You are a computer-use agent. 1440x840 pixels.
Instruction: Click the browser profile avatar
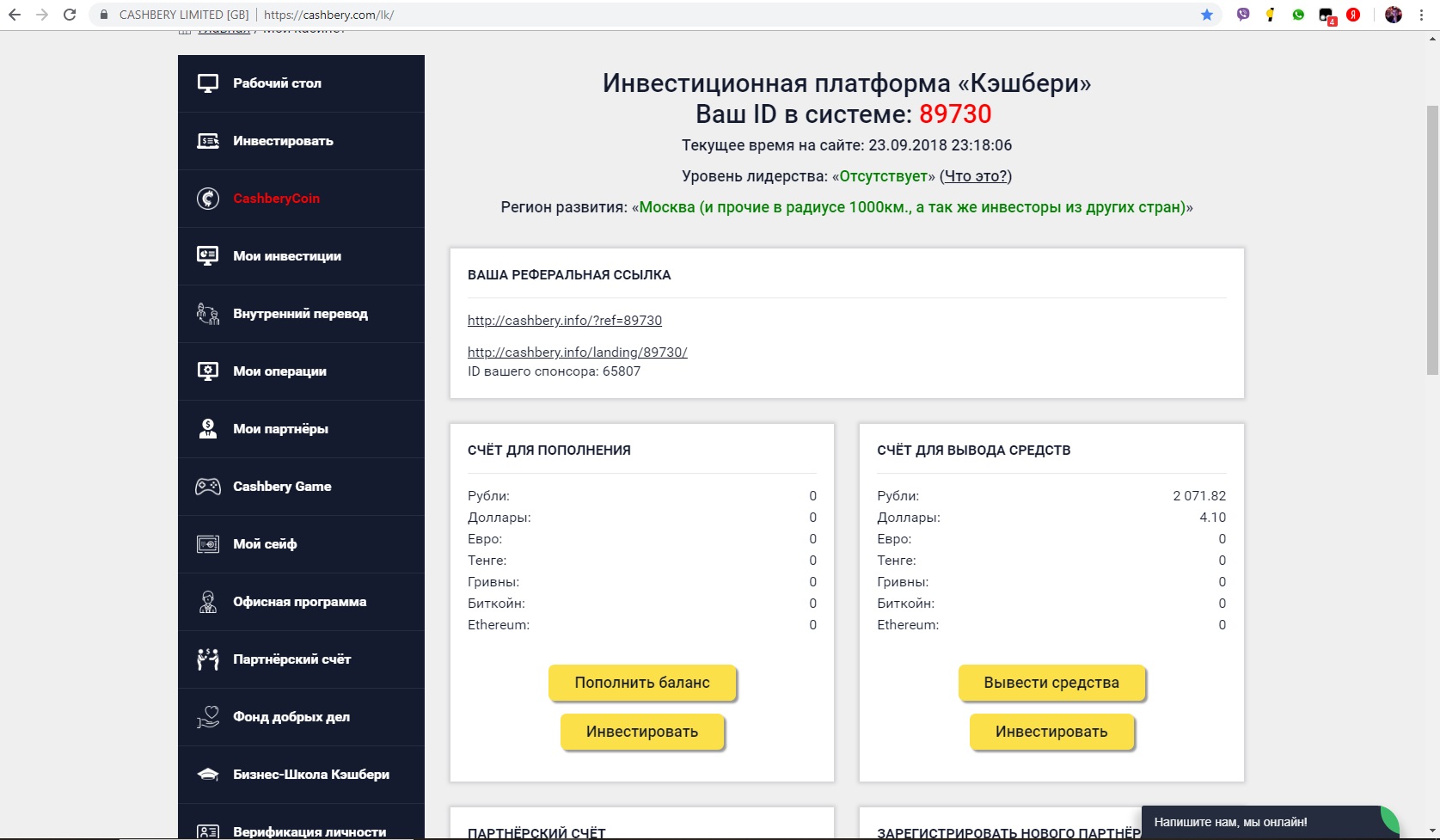[1394, 15]
